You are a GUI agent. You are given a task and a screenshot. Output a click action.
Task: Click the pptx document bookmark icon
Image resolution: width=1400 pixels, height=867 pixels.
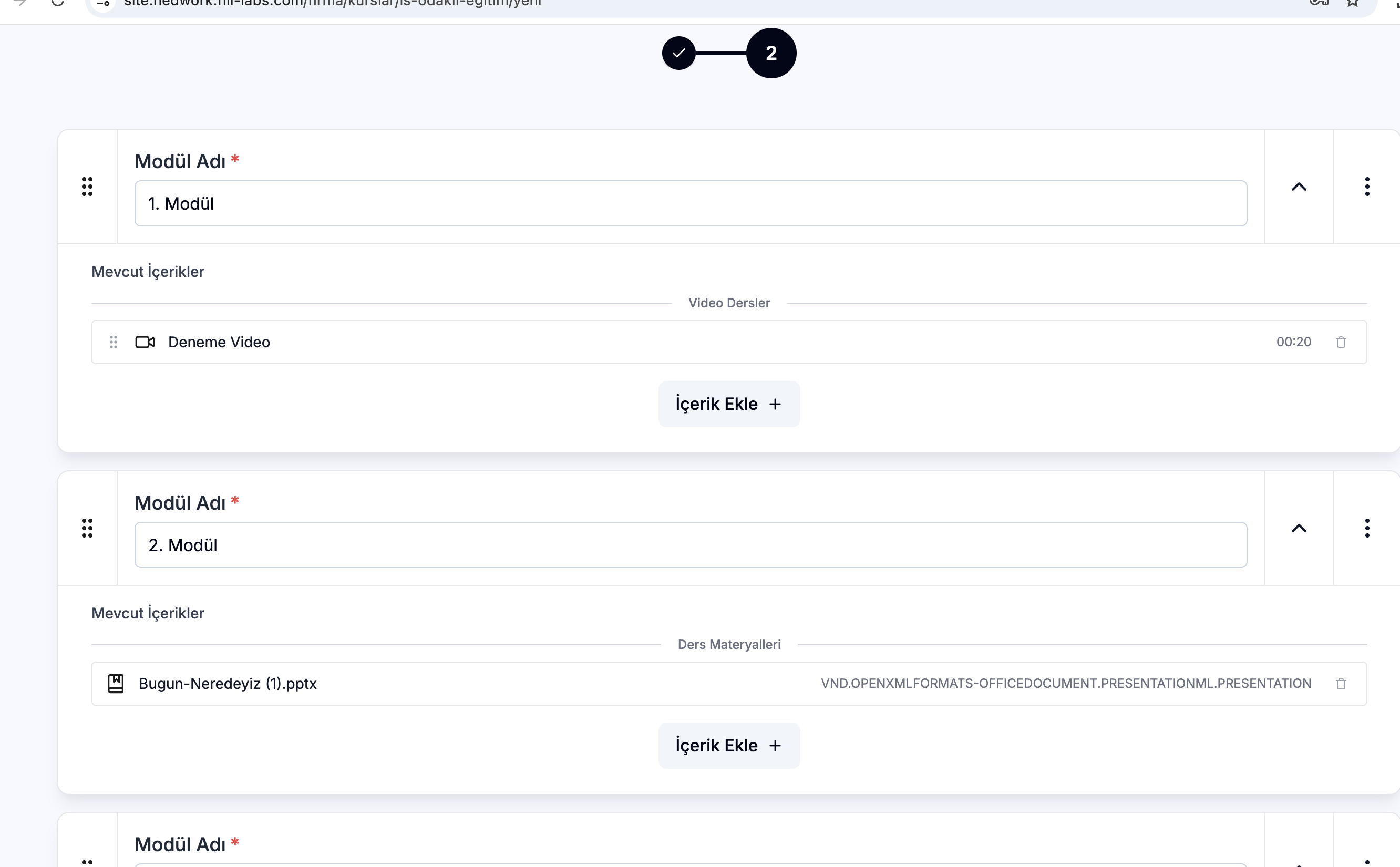pyautogui.click(x=116, y=684)
